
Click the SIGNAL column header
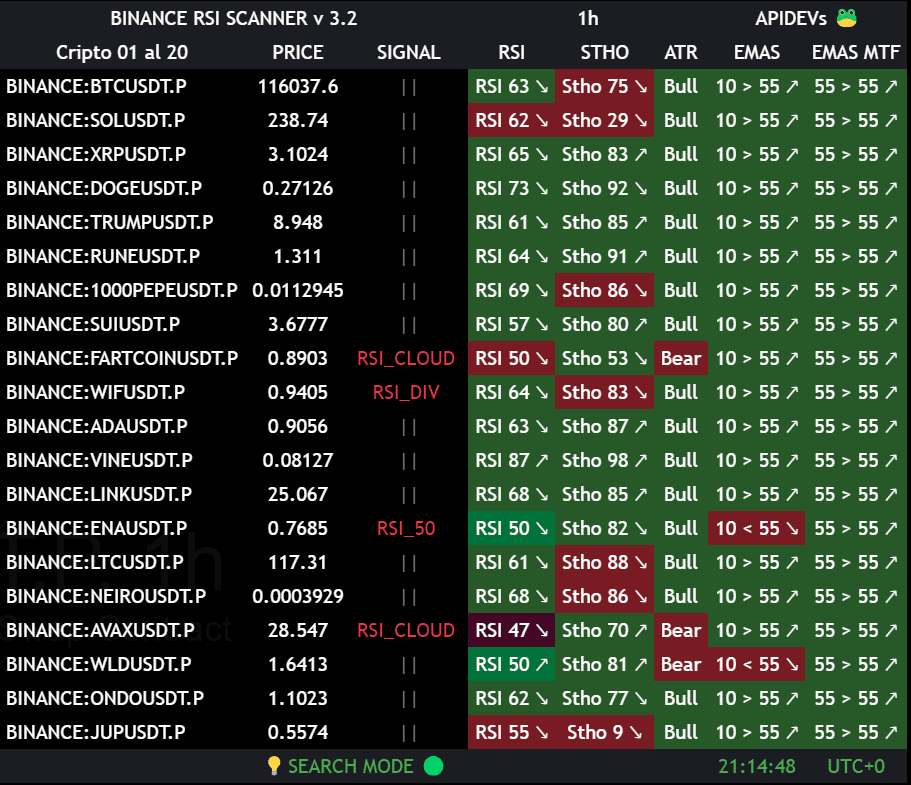click(x=408, y=52)
